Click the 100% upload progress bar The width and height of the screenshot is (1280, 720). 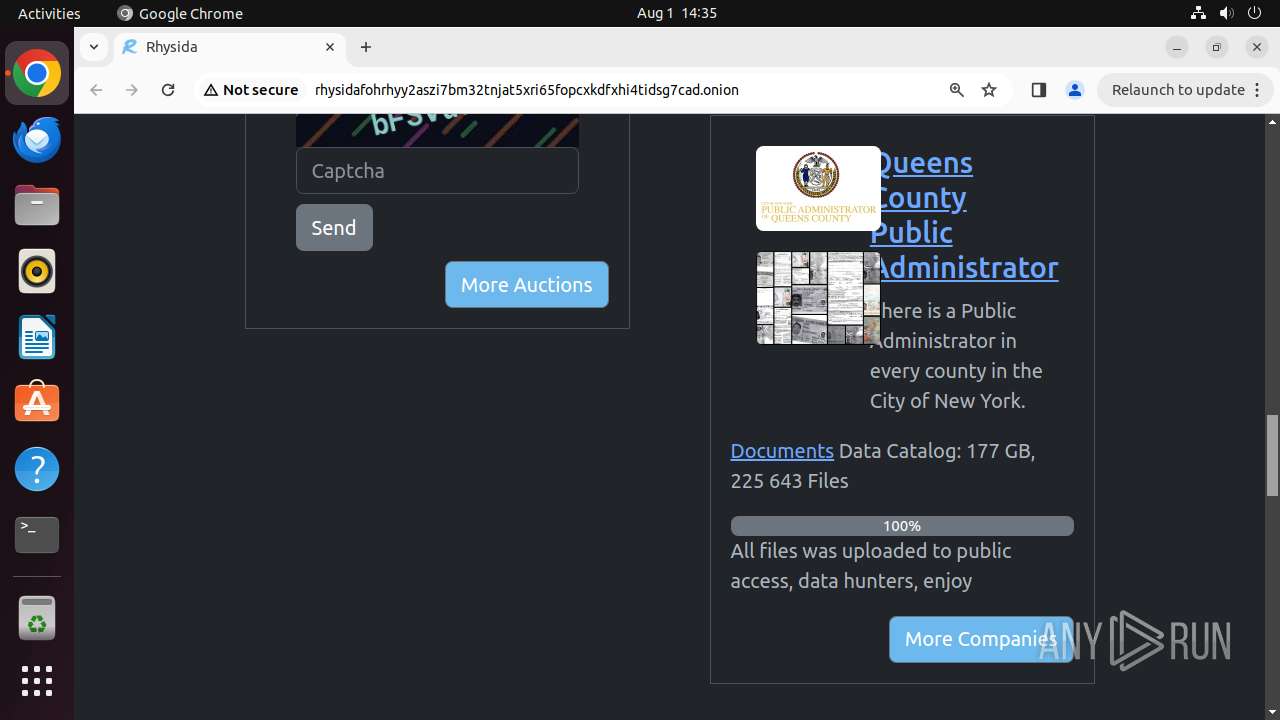tap(902, 526)
